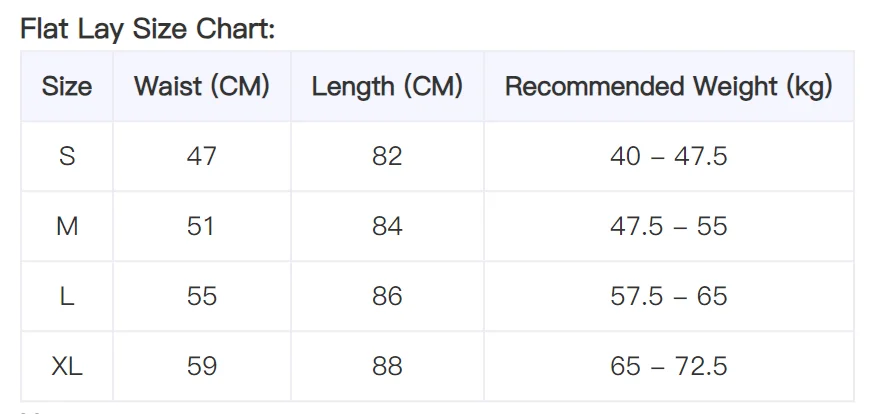Click waist value 59
Image resolution: width=886 pixels, height=414 pixels.
202,366
